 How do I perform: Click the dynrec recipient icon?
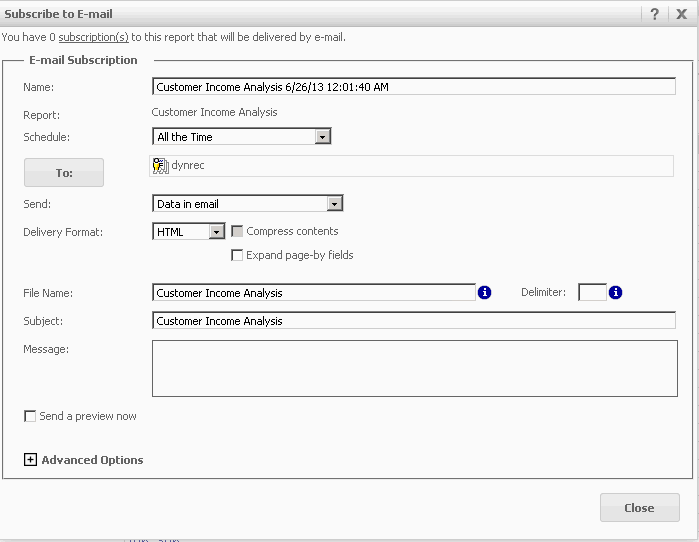point(160,165)
